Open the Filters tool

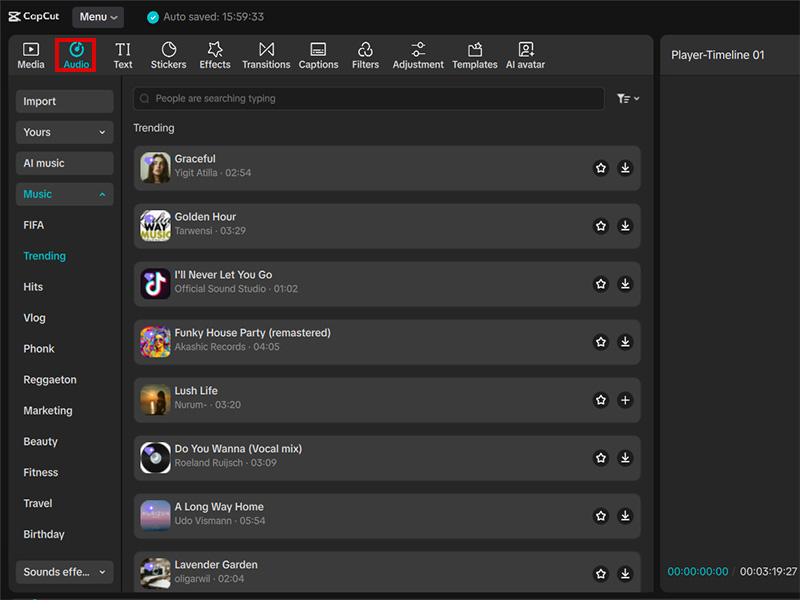(365, 55)
